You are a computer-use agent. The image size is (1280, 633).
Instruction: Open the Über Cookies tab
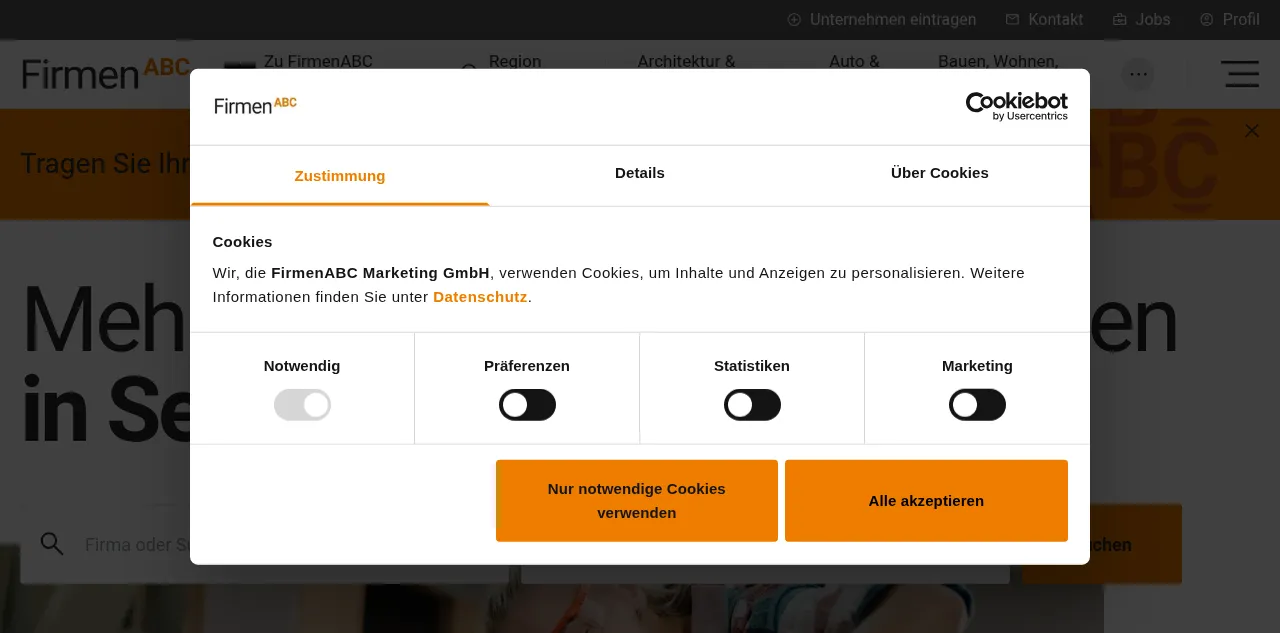(x=940, y=173)
